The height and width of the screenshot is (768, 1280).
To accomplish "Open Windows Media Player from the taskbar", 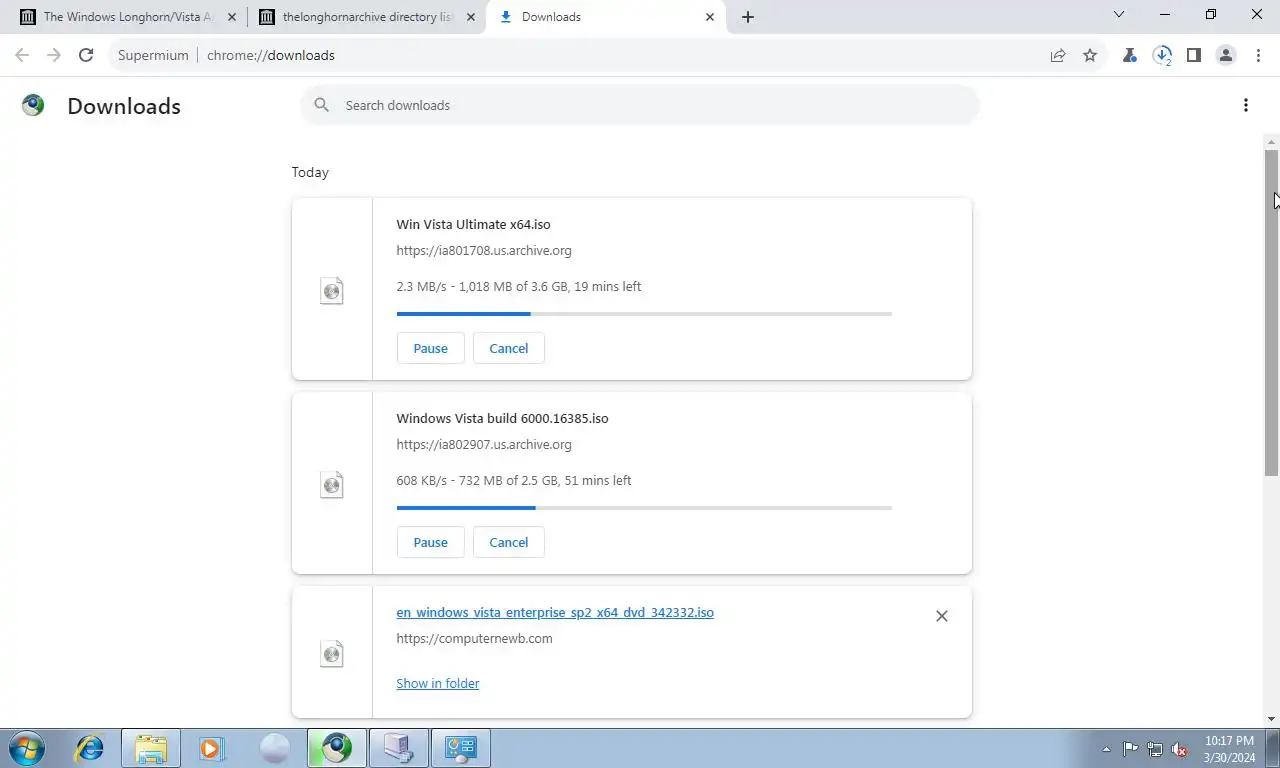I will tap(211, 748).
